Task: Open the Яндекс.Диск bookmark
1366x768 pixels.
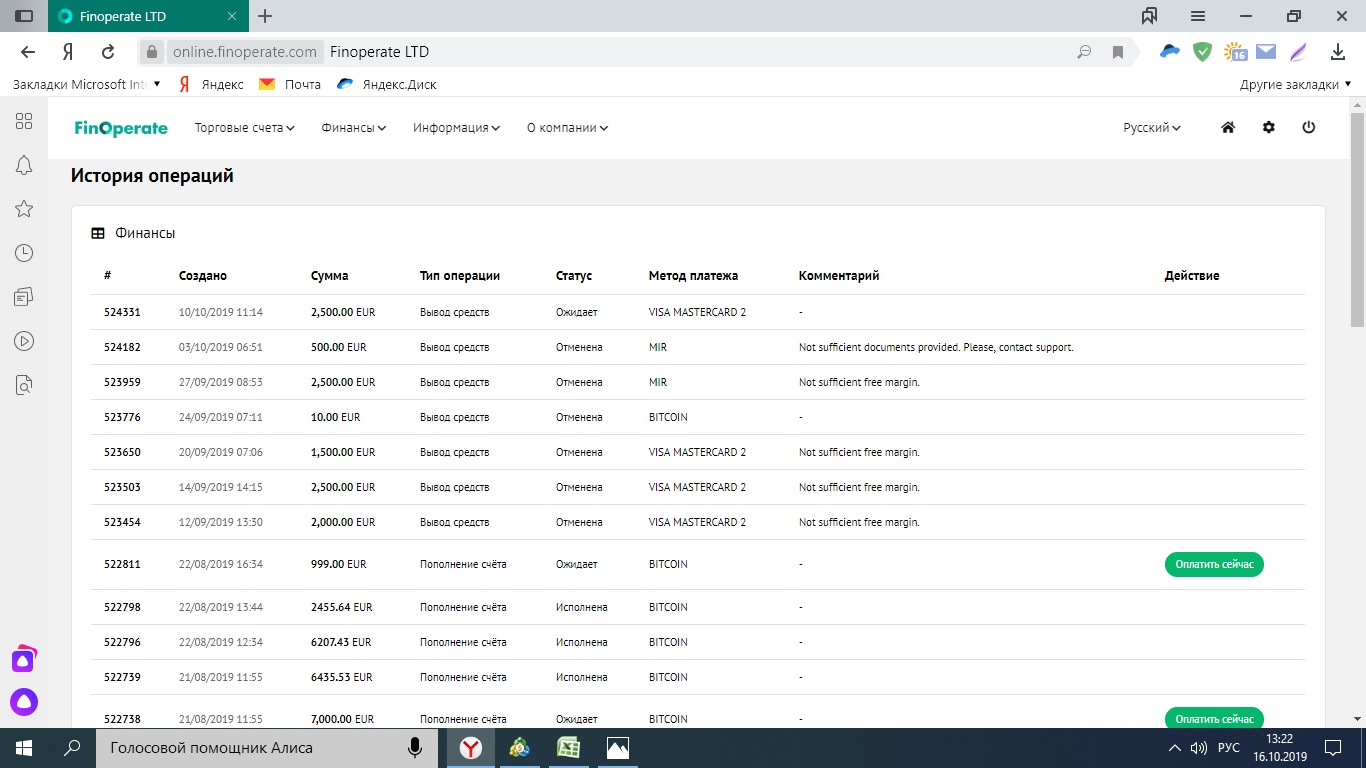Action: point(387,85)
